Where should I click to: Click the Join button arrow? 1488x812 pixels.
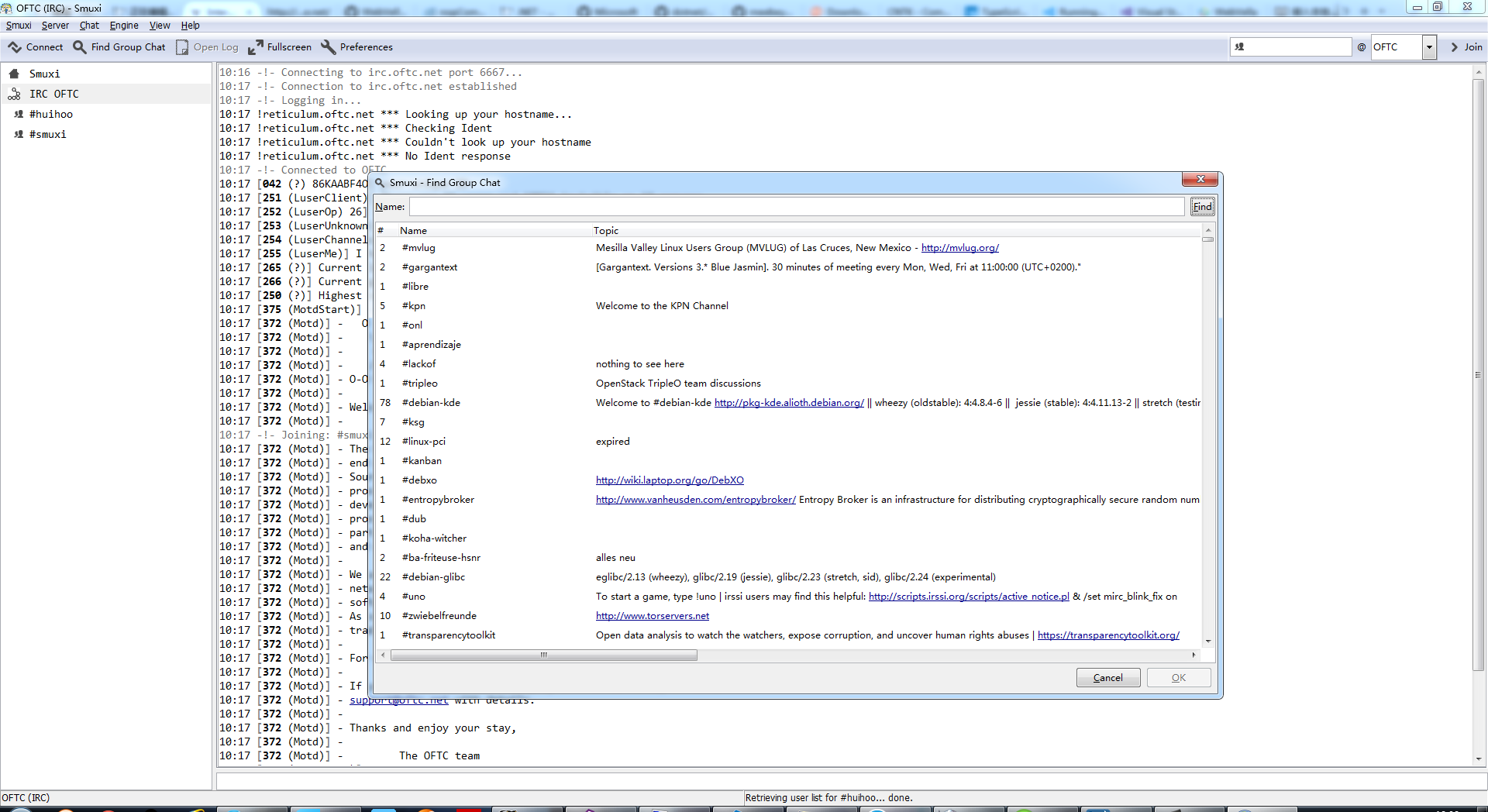tap(1455, 47)
